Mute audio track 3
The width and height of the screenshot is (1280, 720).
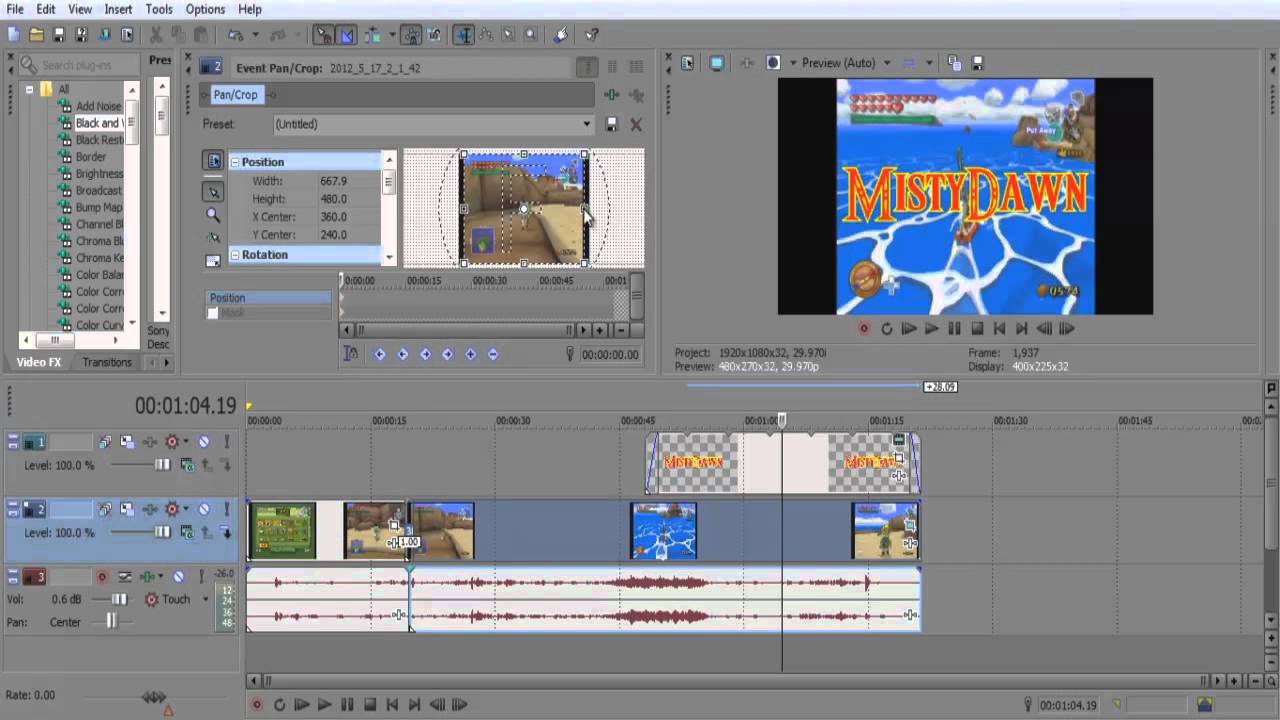178,577
